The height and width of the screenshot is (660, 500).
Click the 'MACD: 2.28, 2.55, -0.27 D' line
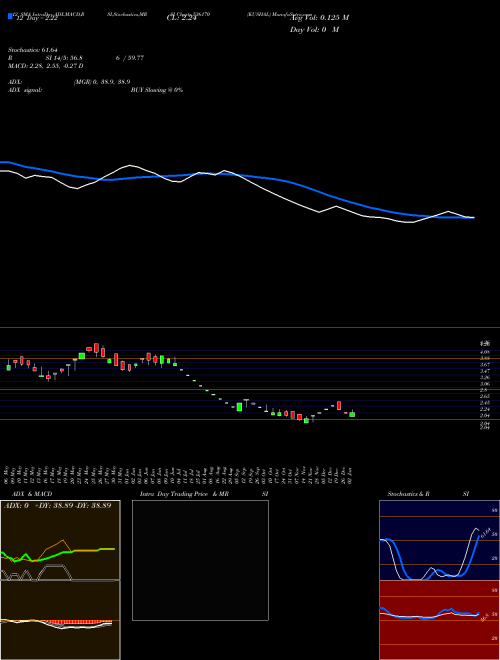(46, 66)
